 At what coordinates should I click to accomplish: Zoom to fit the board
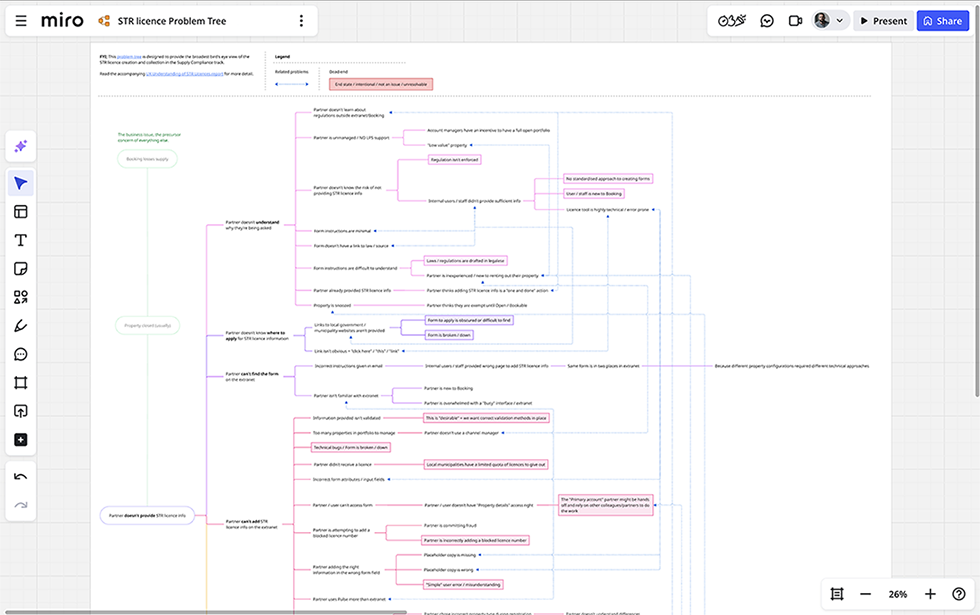[x=837, y=593]
